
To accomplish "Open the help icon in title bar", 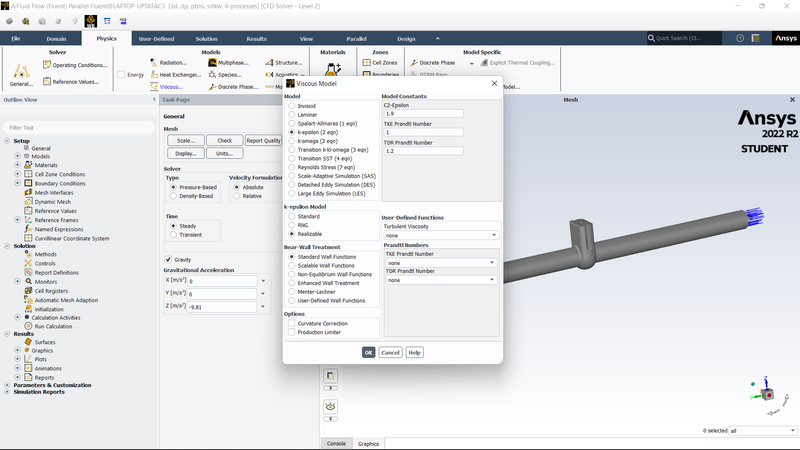I will pyautogui.click(x=740, y=38).
